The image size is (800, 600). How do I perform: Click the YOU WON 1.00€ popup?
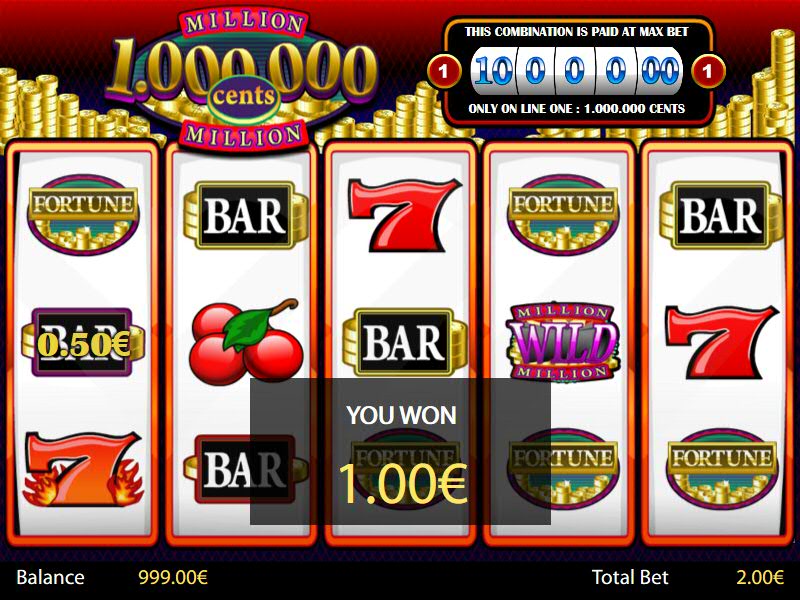(401, 452)
